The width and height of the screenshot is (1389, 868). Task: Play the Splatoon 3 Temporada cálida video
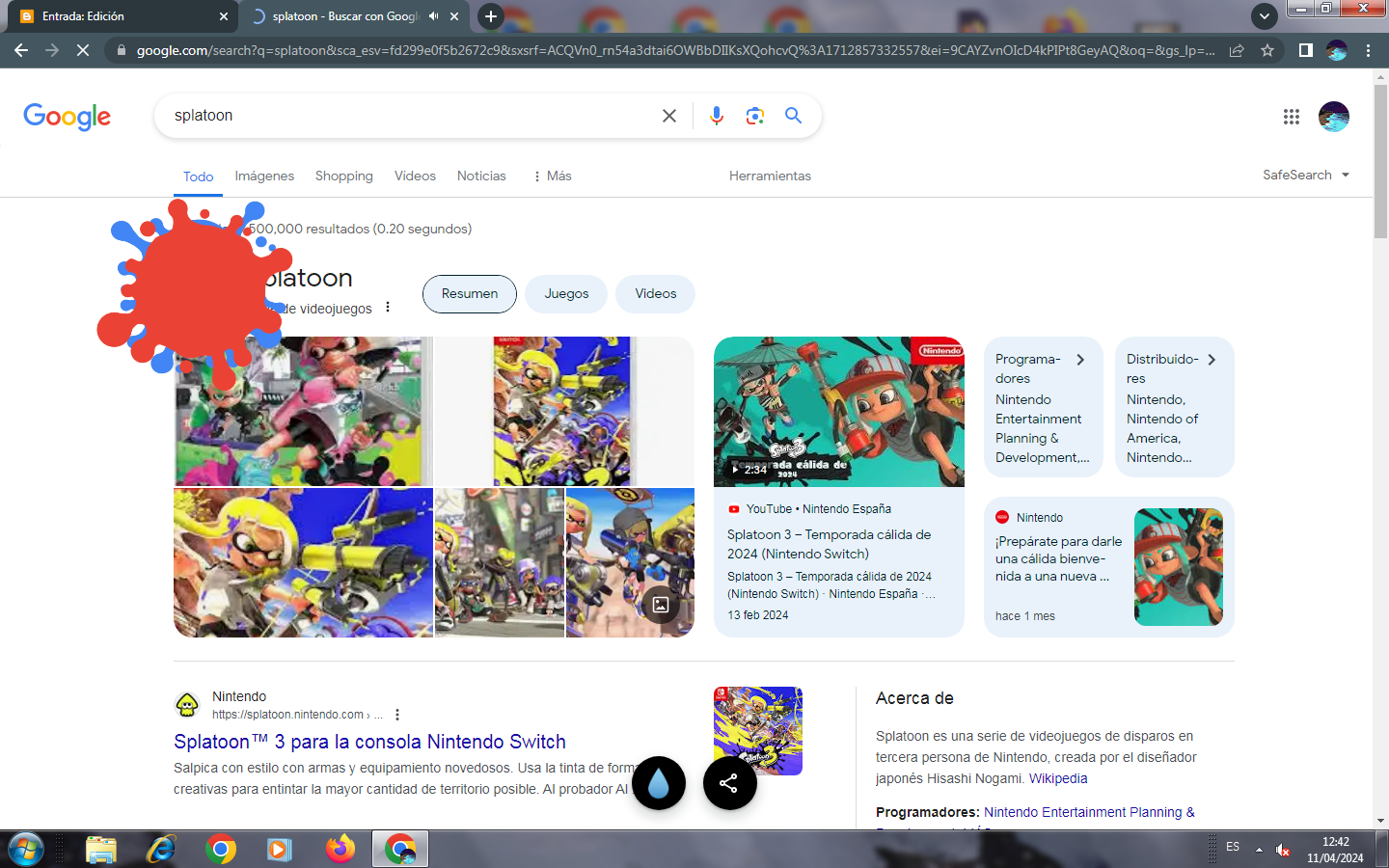tap(839, 412)
